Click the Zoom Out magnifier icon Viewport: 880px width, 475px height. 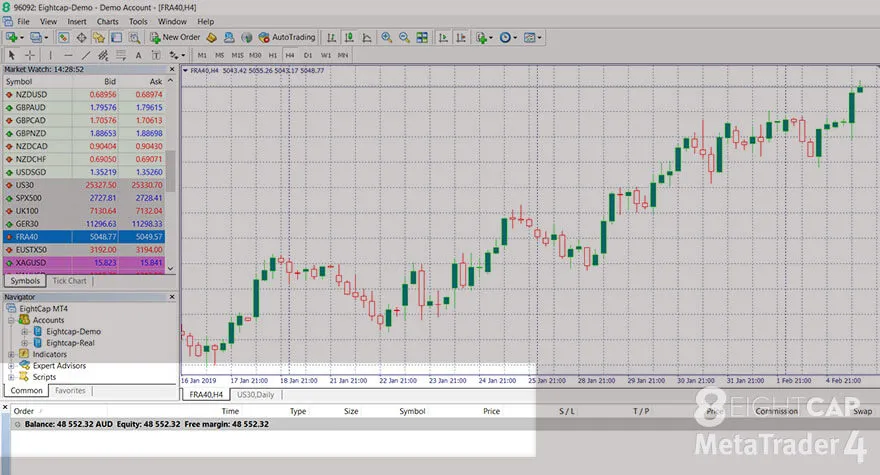[404, 38]
